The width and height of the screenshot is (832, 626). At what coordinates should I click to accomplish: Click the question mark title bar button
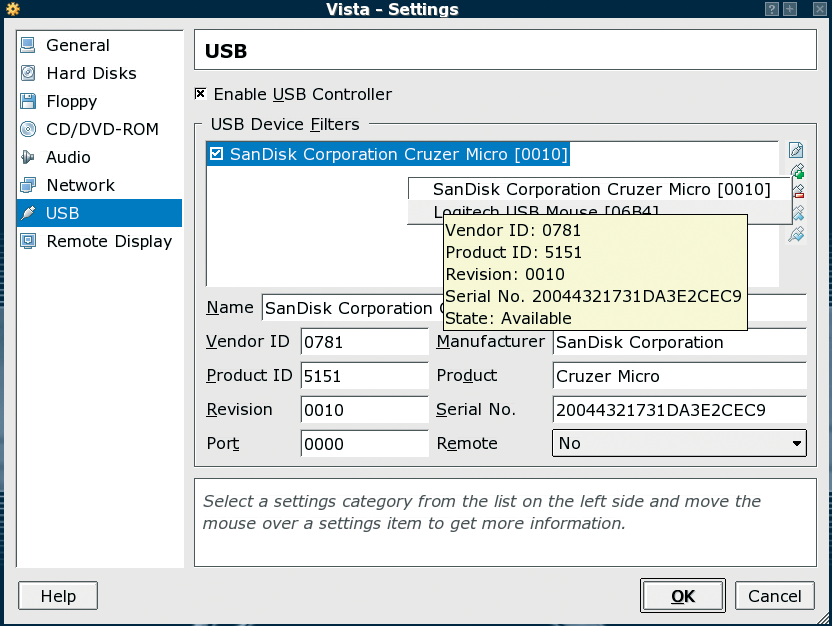pyautogui.click(x=772, y=8)
